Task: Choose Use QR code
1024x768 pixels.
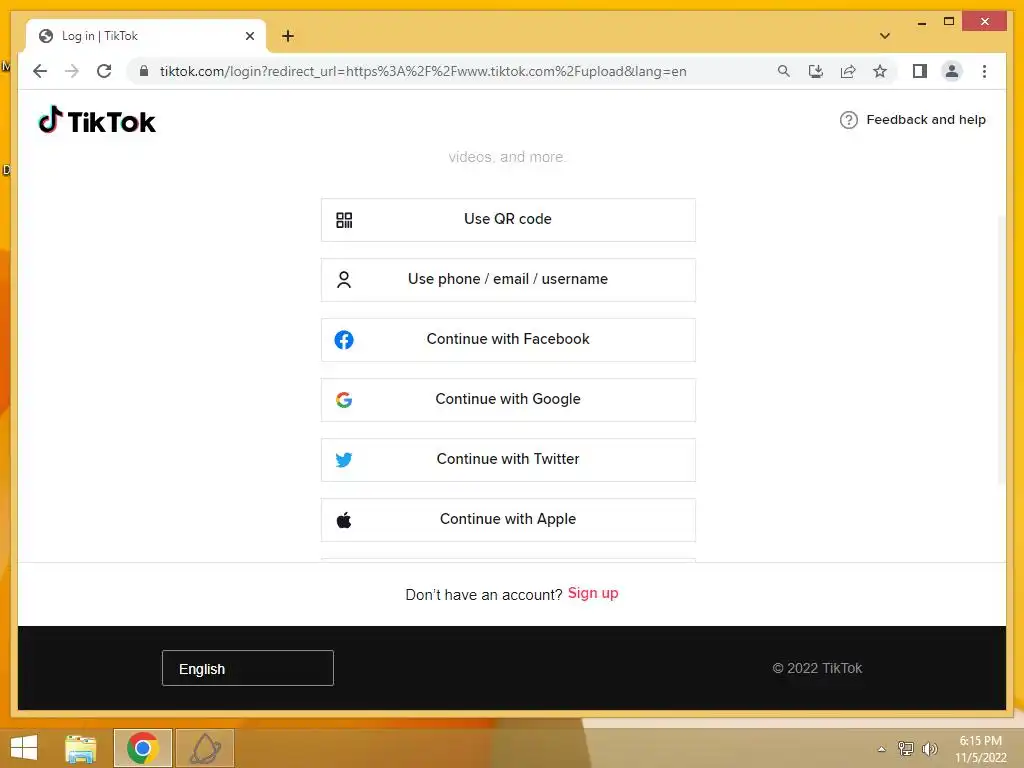Action: pos(508,220)
